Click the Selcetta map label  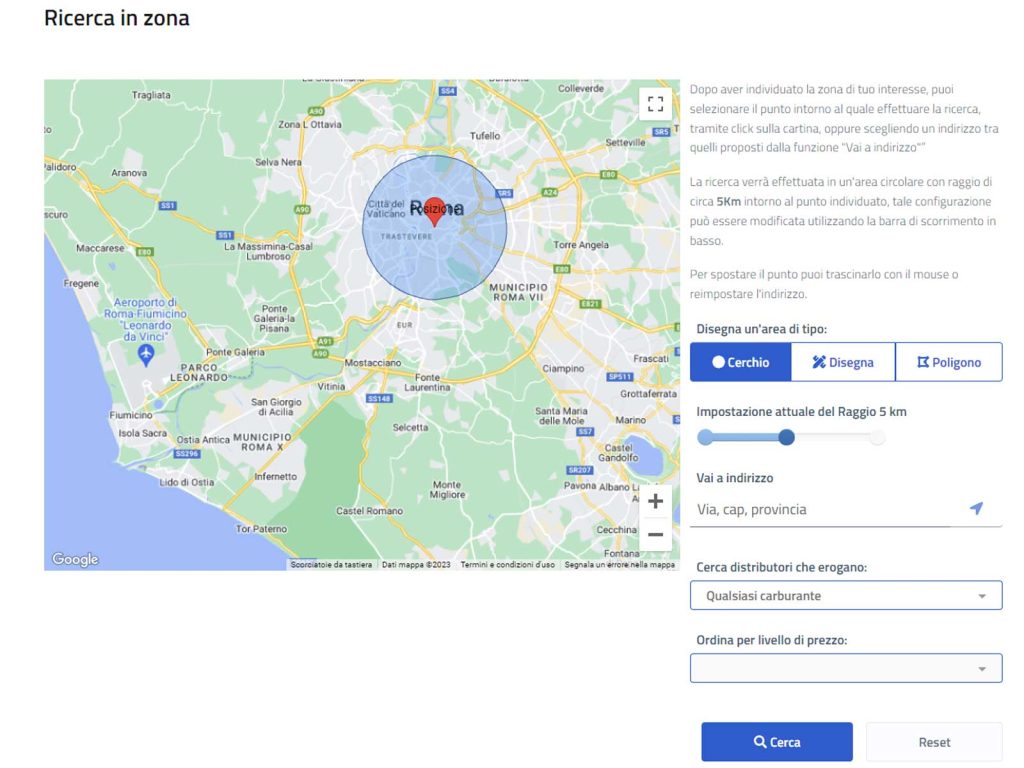point(410,427)
